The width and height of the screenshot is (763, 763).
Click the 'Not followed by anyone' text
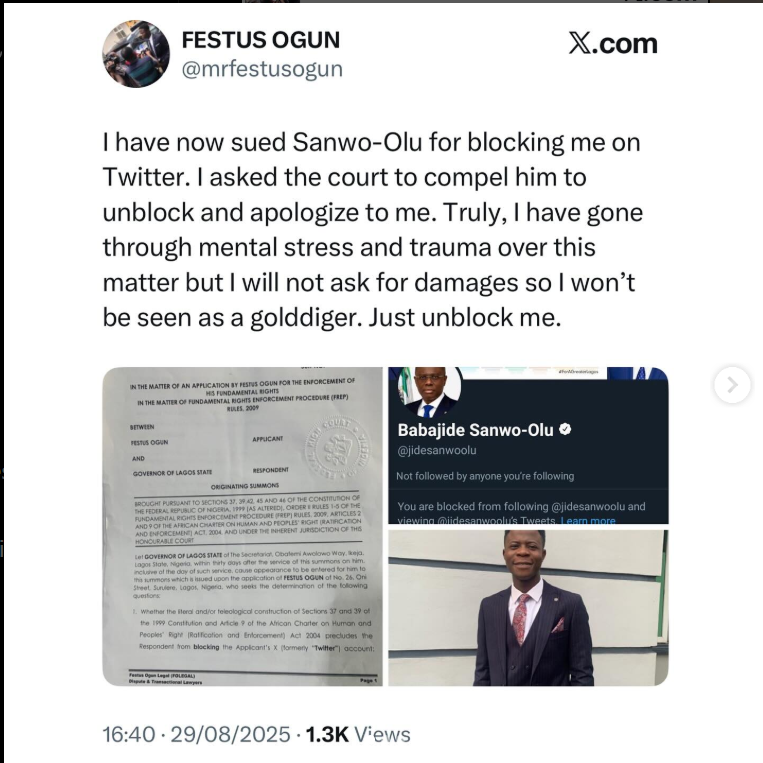[485, 476]
